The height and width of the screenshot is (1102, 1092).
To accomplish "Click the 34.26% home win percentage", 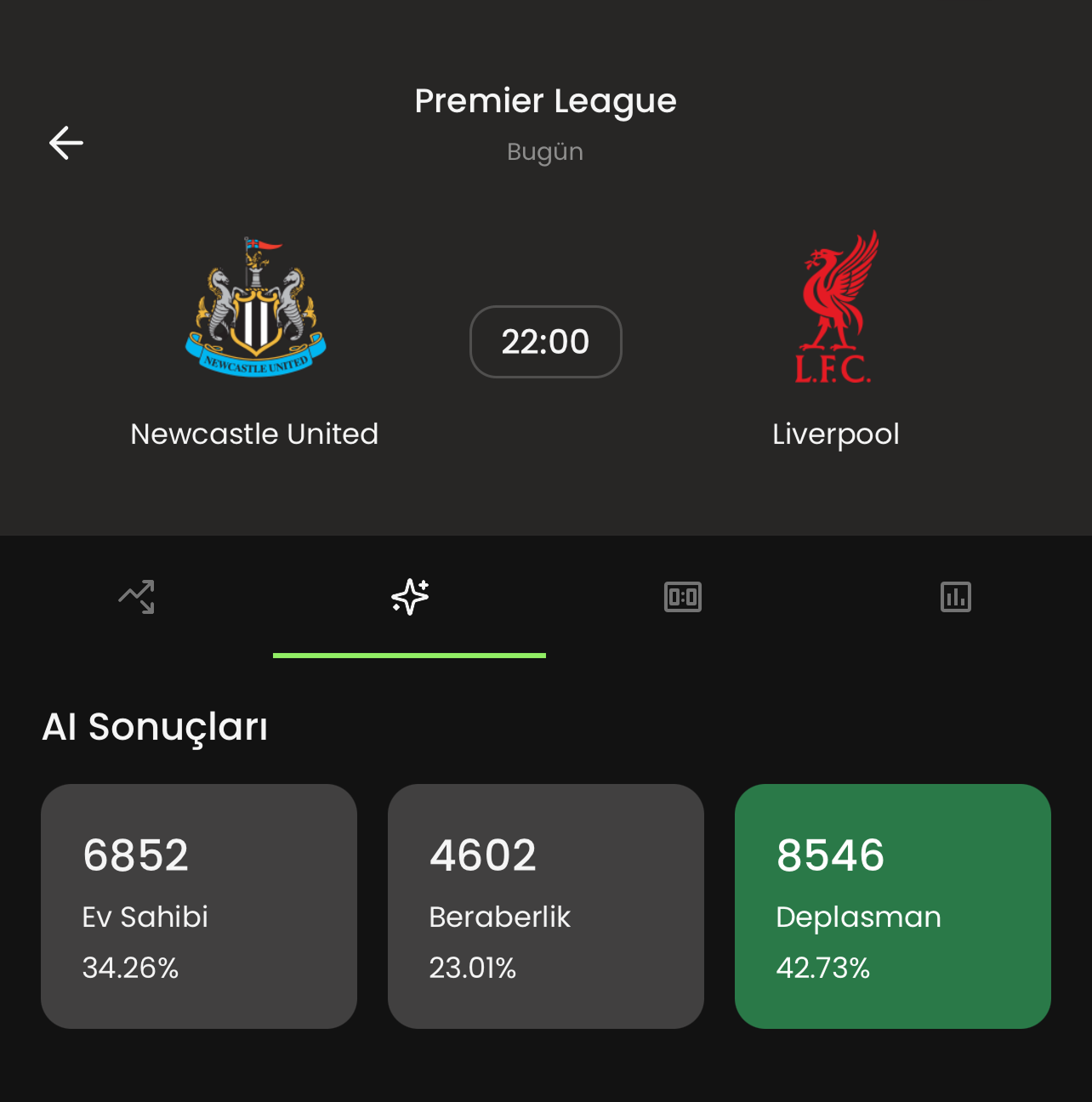I will (x=131, y=968).
